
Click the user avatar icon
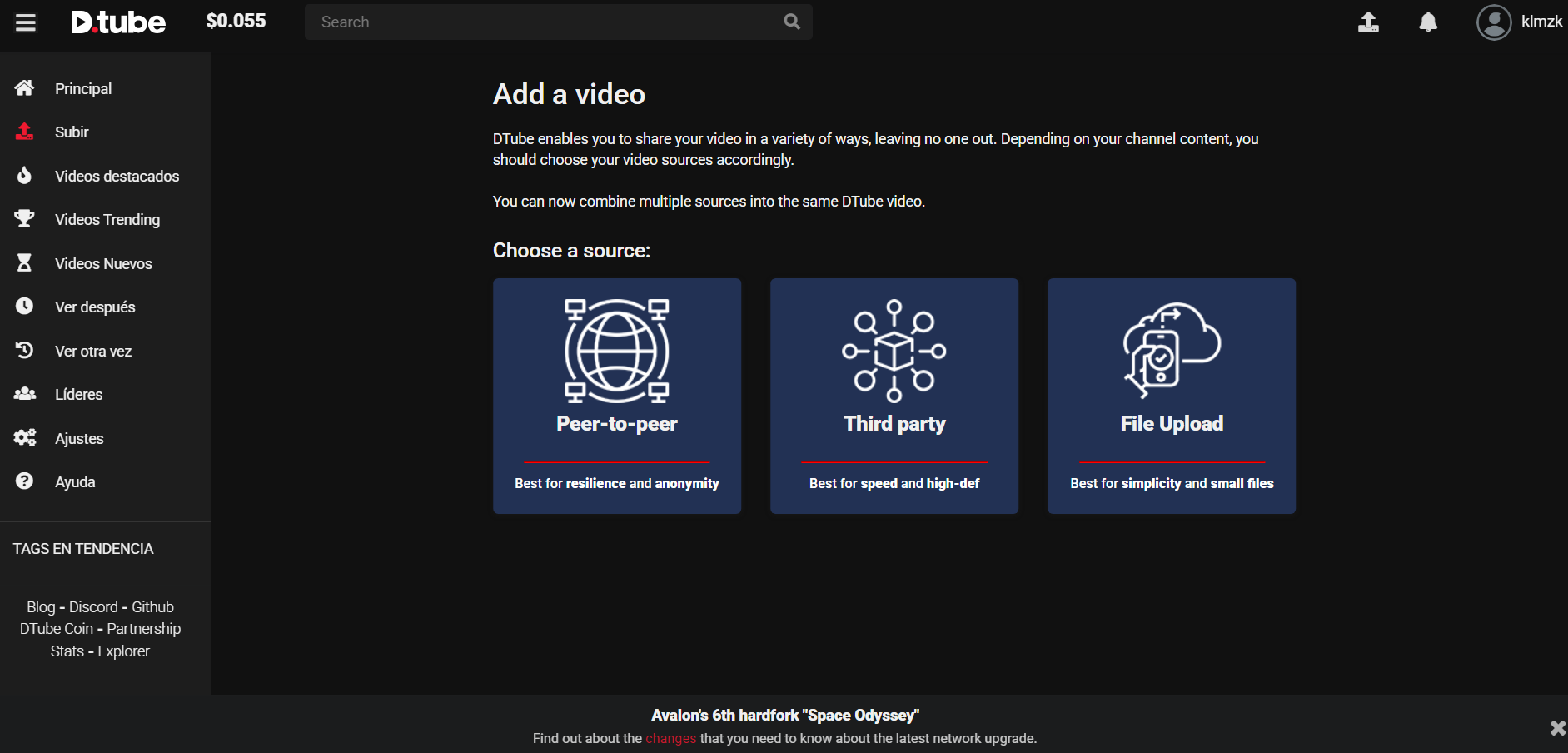pos(1494,22)
